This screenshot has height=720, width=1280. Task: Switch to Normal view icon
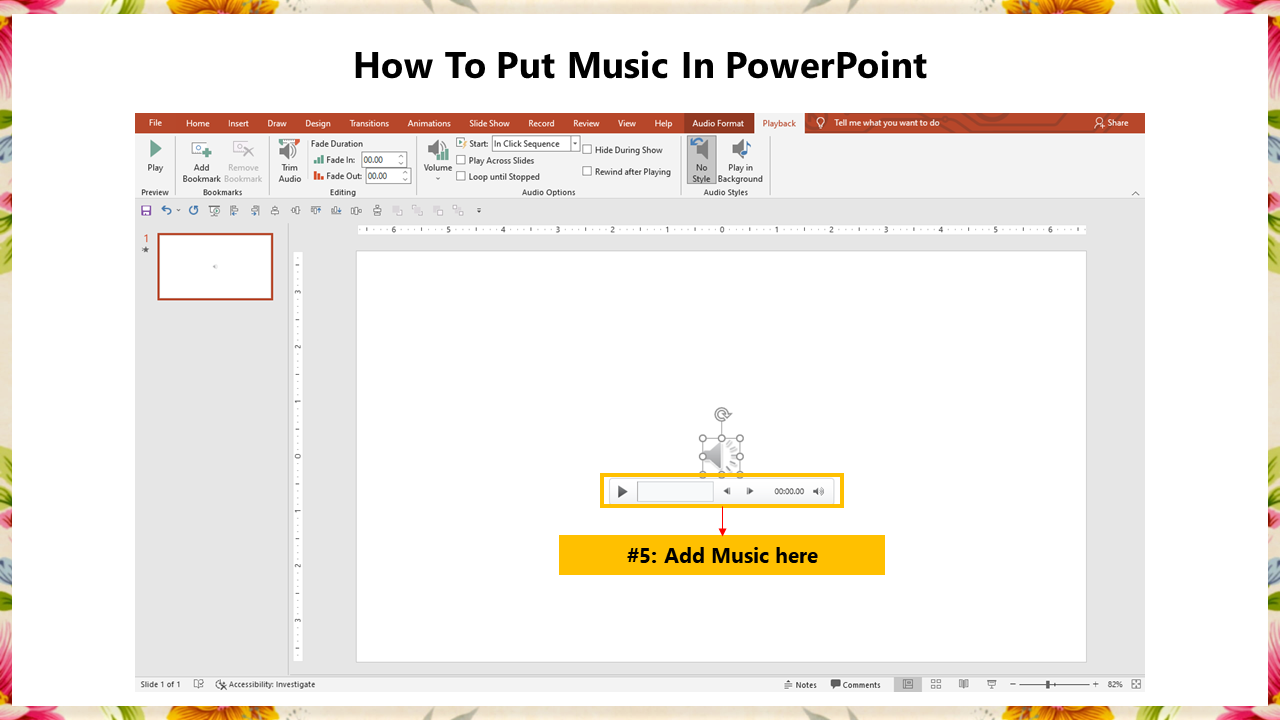908,684
